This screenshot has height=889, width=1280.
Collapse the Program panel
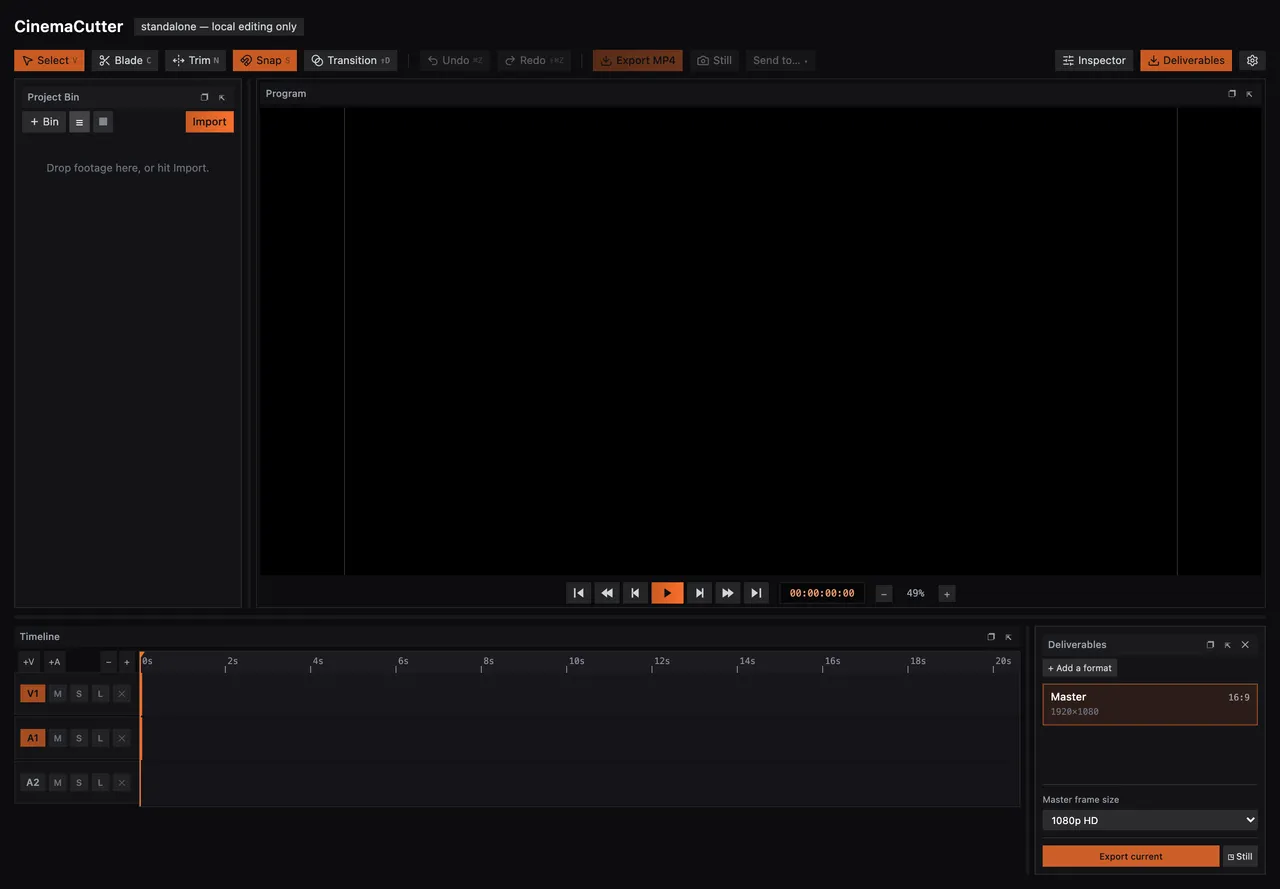pyautogui.click(x=1249, y=93)
